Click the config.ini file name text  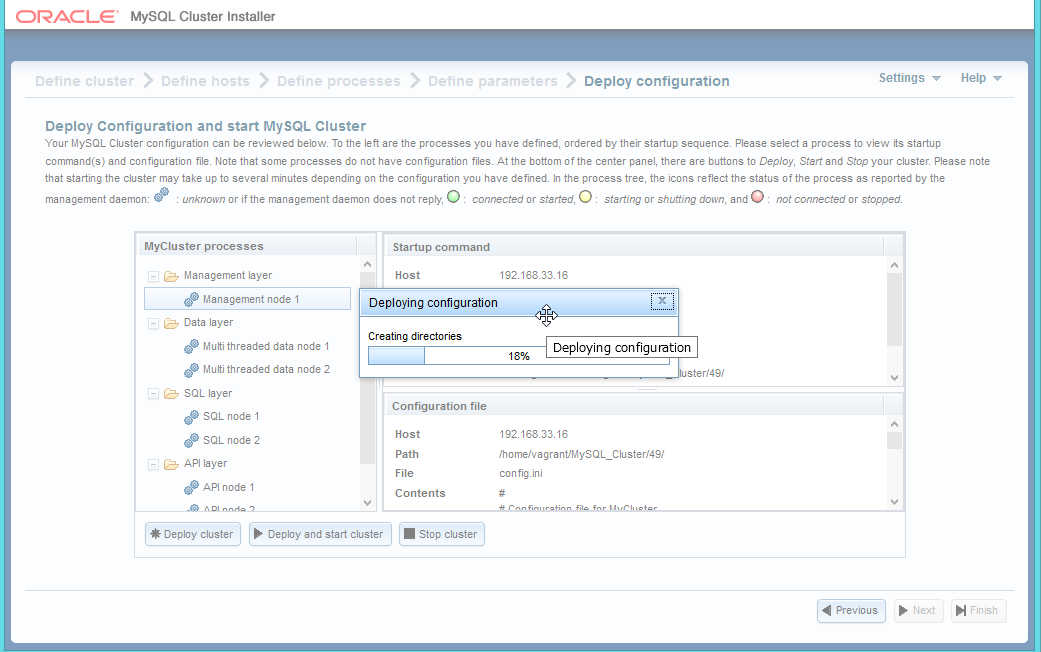pos(520,473)
